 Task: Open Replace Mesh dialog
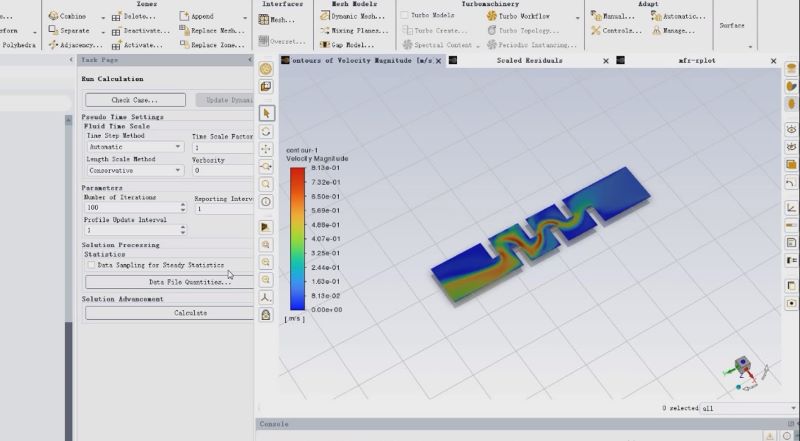click(212, 30)
